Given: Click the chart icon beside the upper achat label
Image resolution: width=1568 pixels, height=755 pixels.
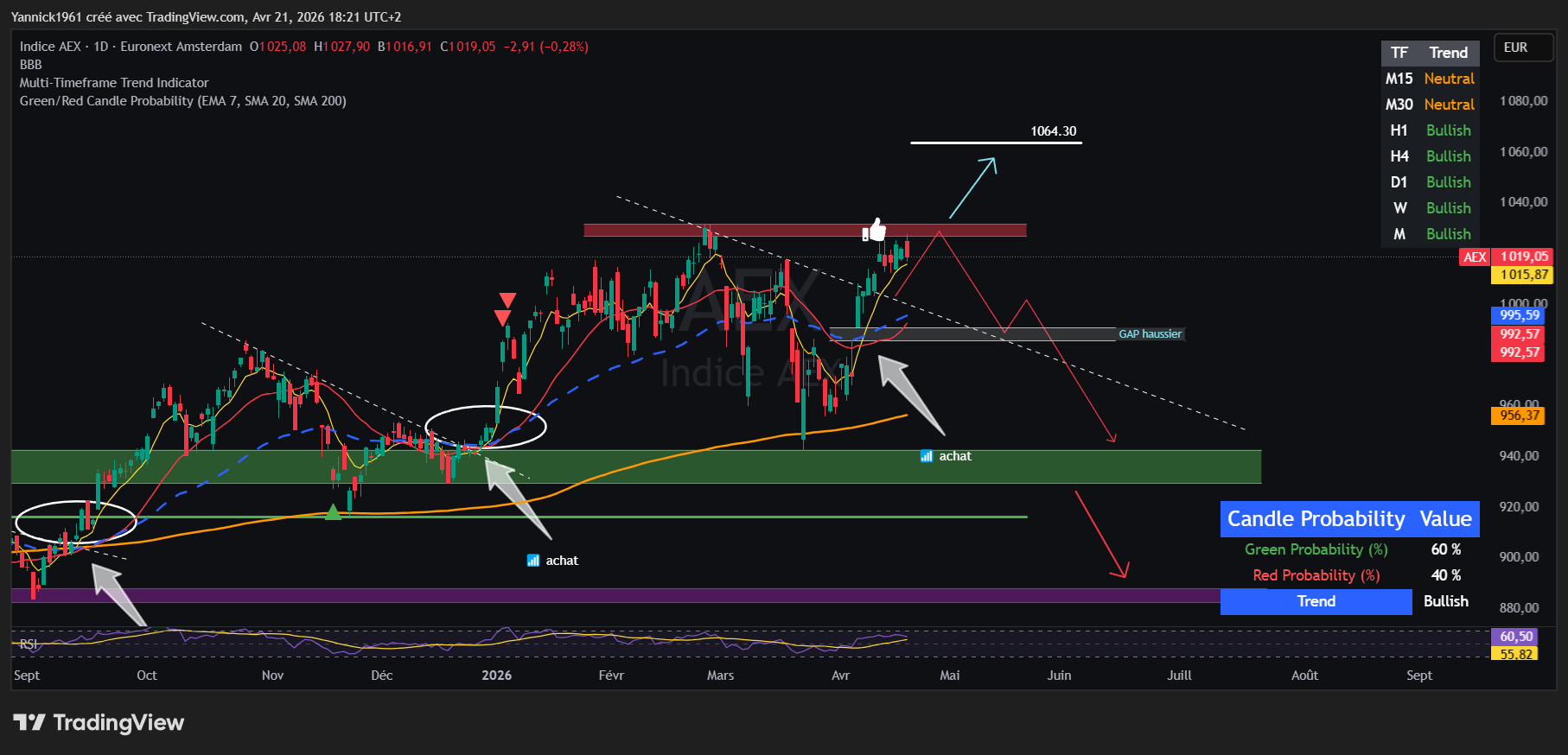Looking at the screenshot, I should tap(927, 456).
